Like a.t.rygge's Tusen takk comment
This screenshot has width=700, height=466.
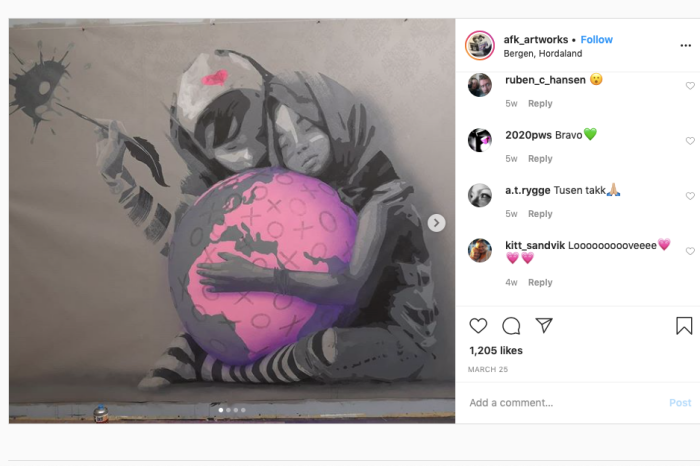(x=690, y=196)
